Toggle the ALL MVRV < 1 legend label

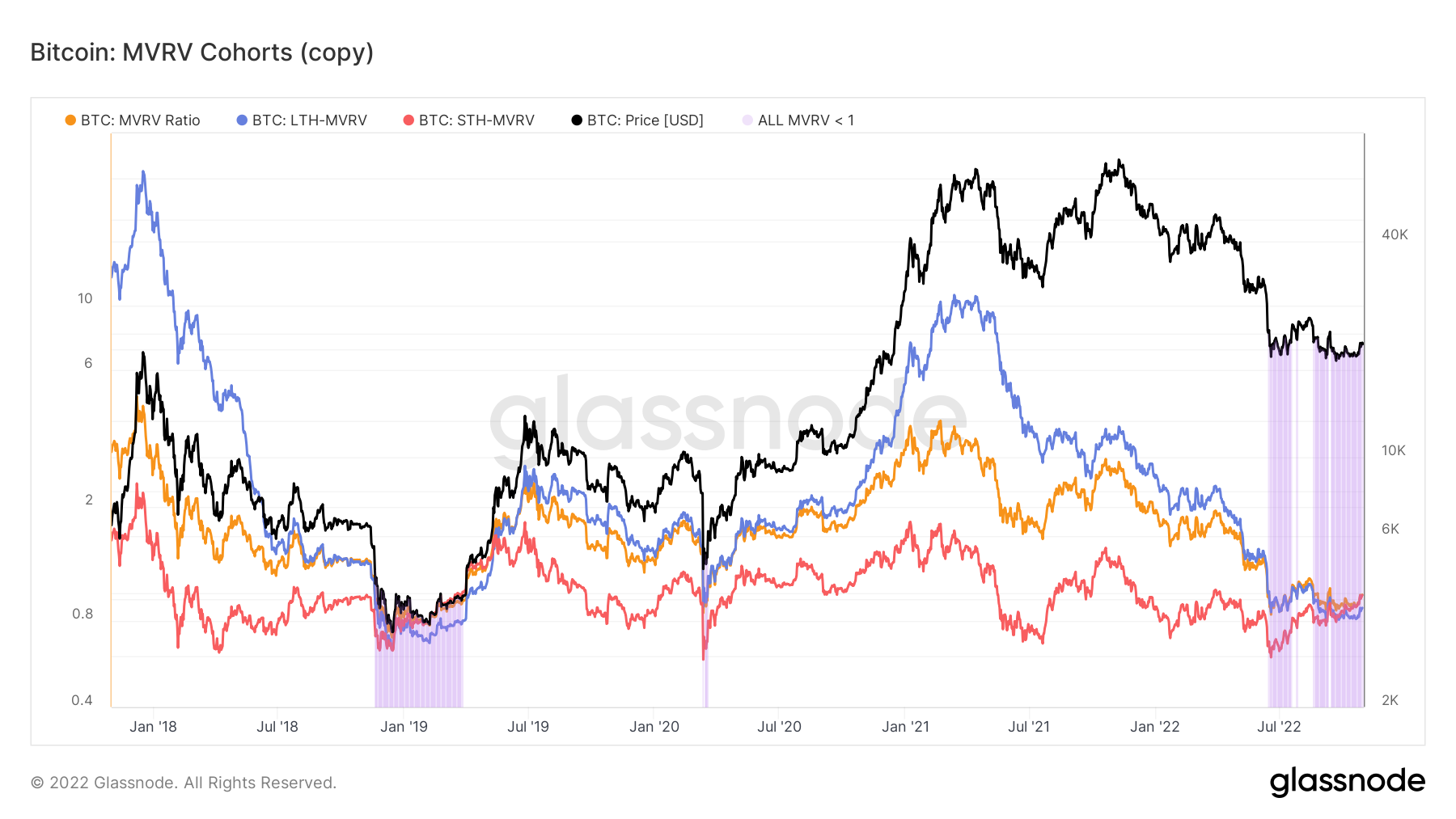(x=806, y=120)
